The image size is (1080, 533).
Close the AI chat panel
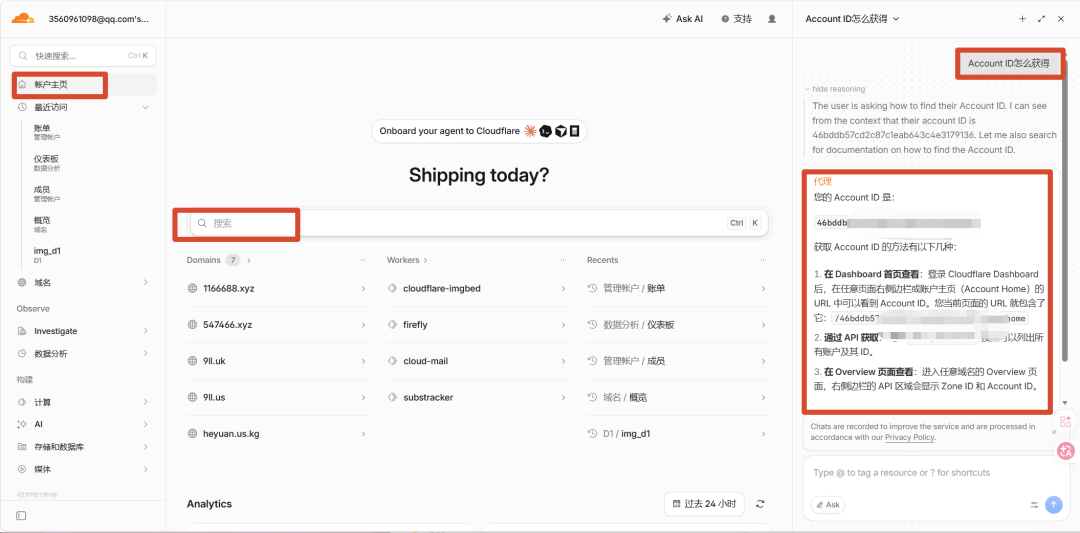(1061, 19)
